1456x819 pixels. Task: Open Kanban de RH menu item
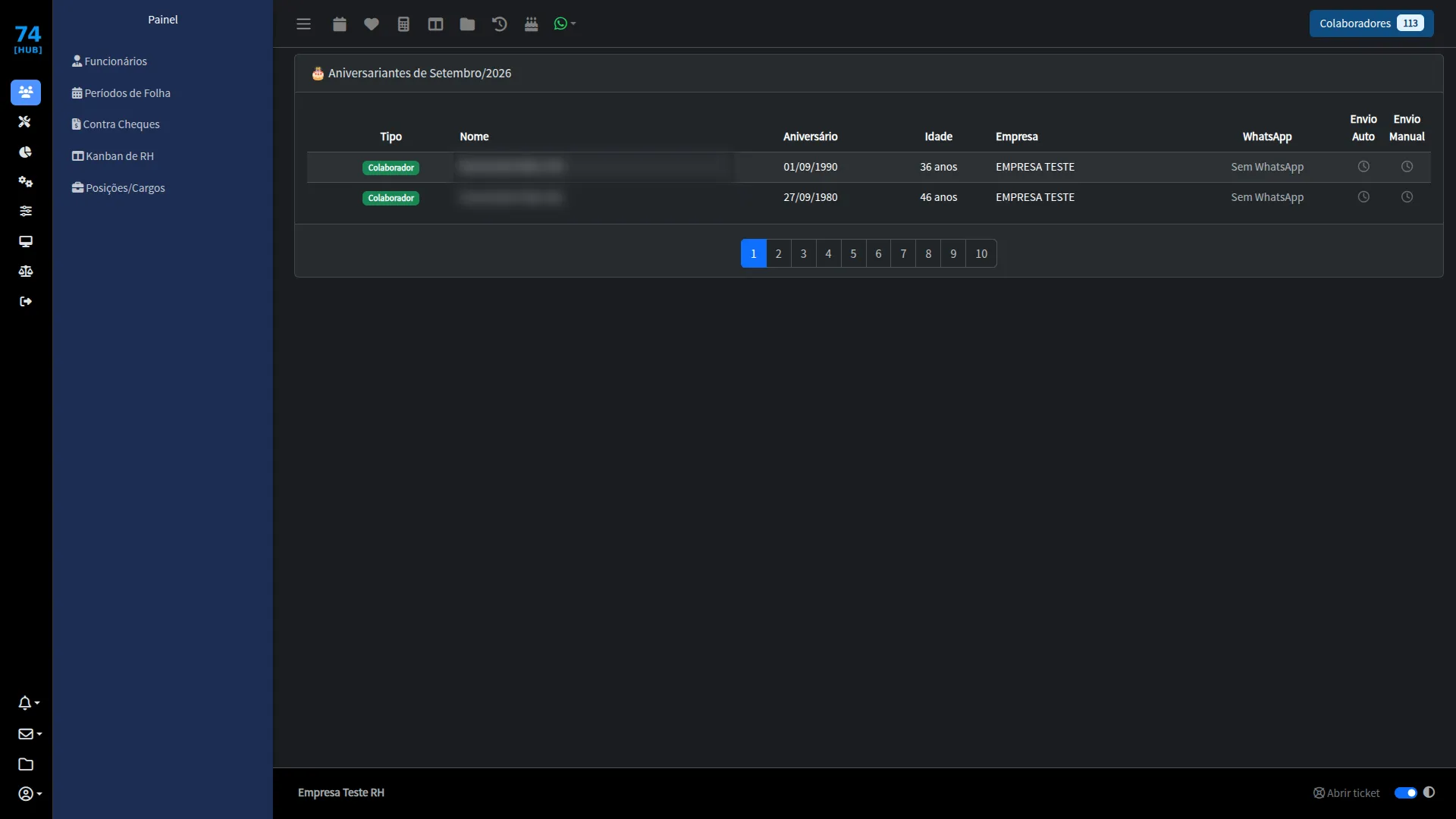113,156
